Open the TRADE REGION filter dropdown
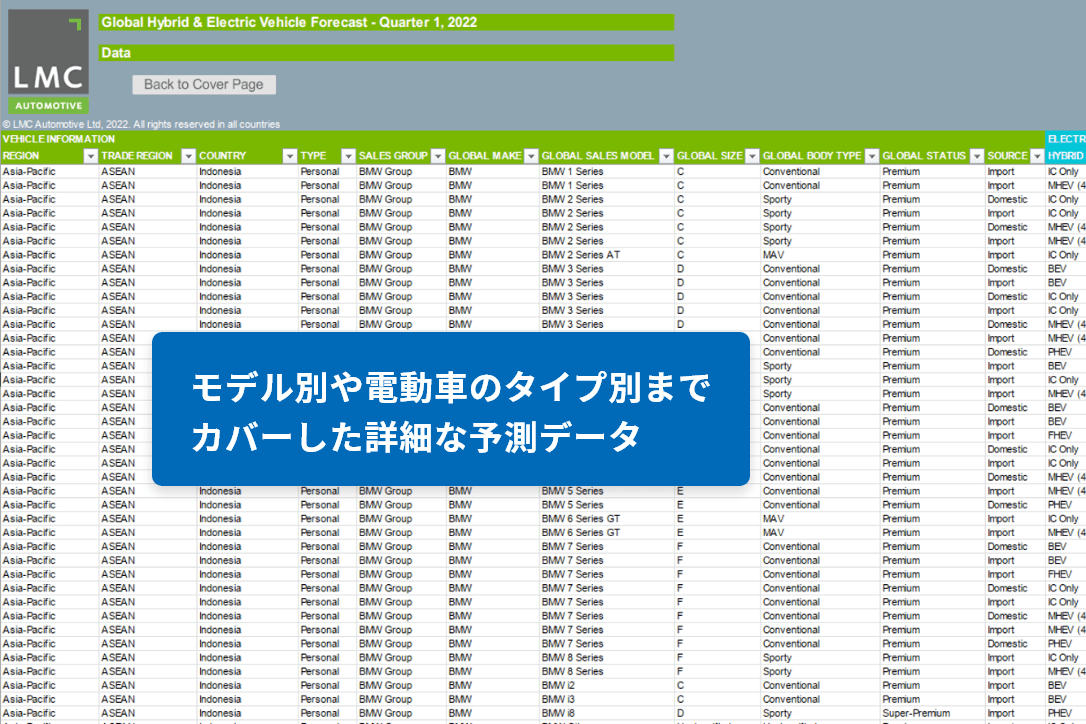Screen dimensions: 1086x724 click(x=188, y=156)
